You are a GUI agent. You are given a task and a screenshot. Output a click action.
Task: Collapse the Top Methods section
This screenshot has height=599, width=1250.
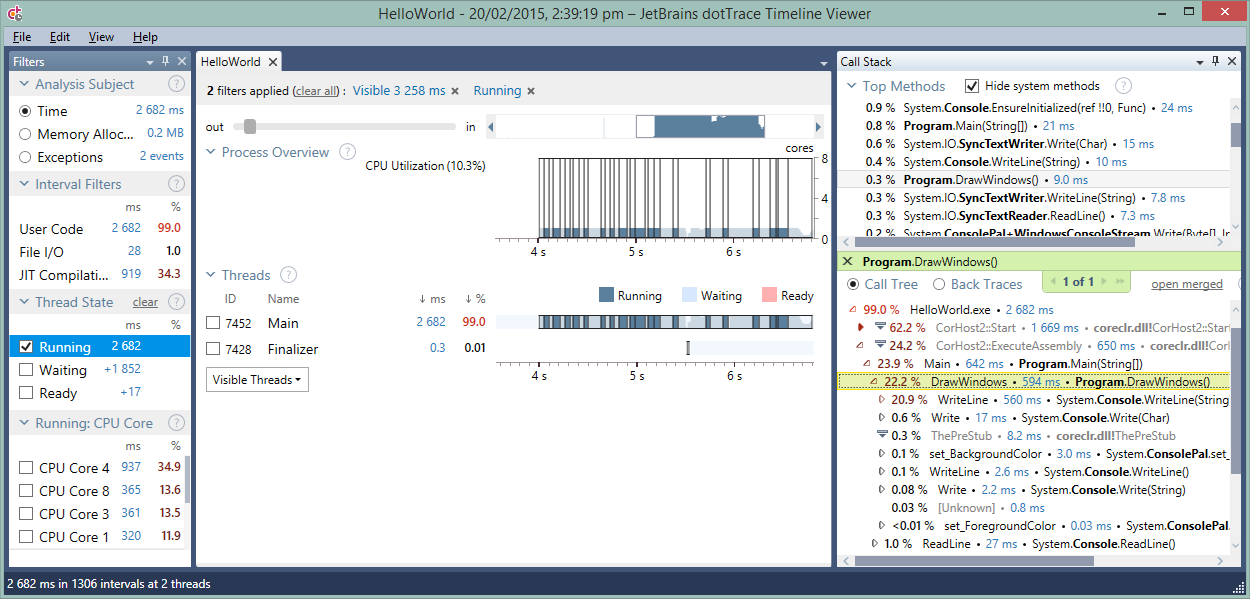coord(851,86)
